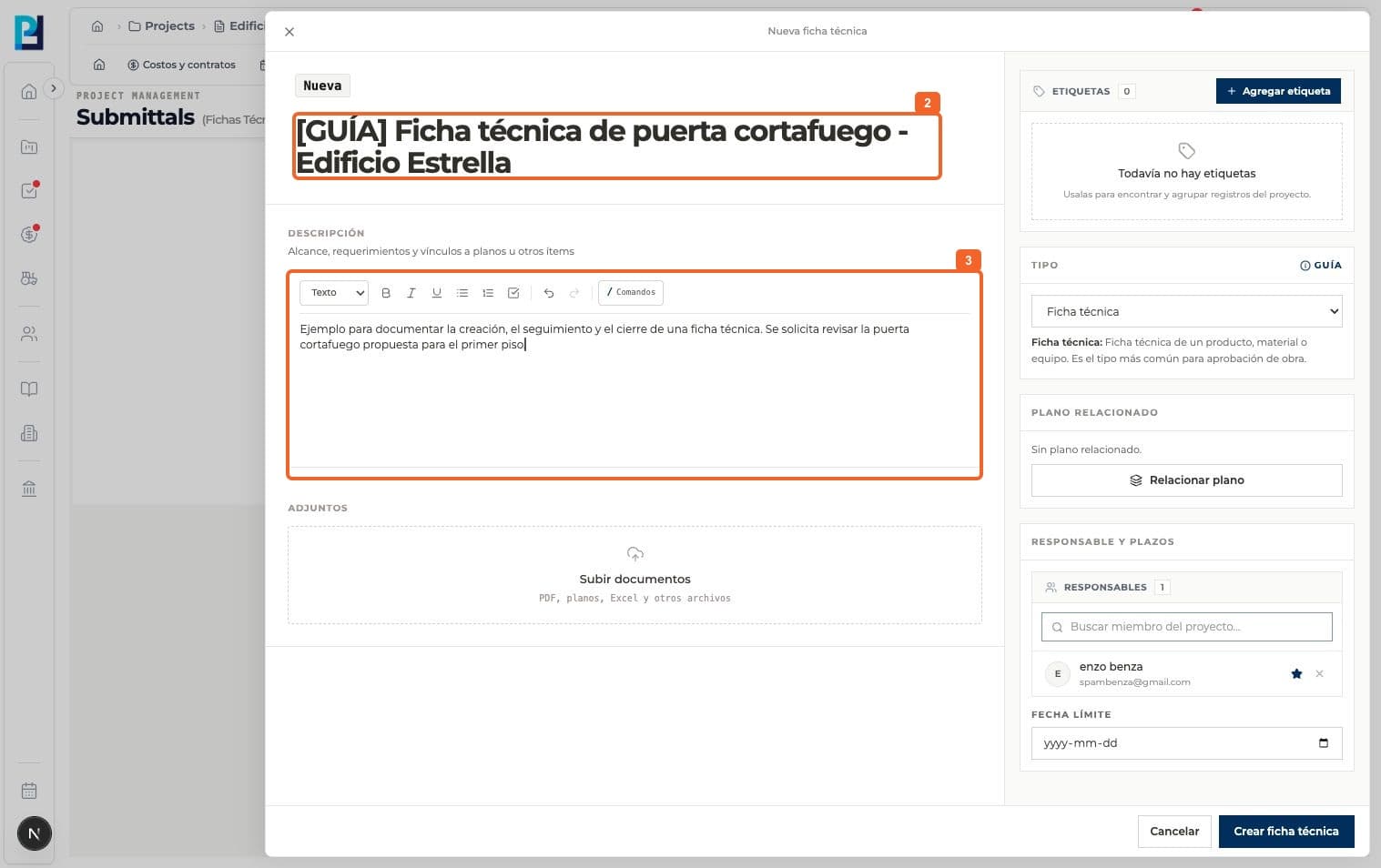Remove enzo benza from responsables
This screenshot has height=868, width=1381.
pyautogui.click(x=1320, y=674)
